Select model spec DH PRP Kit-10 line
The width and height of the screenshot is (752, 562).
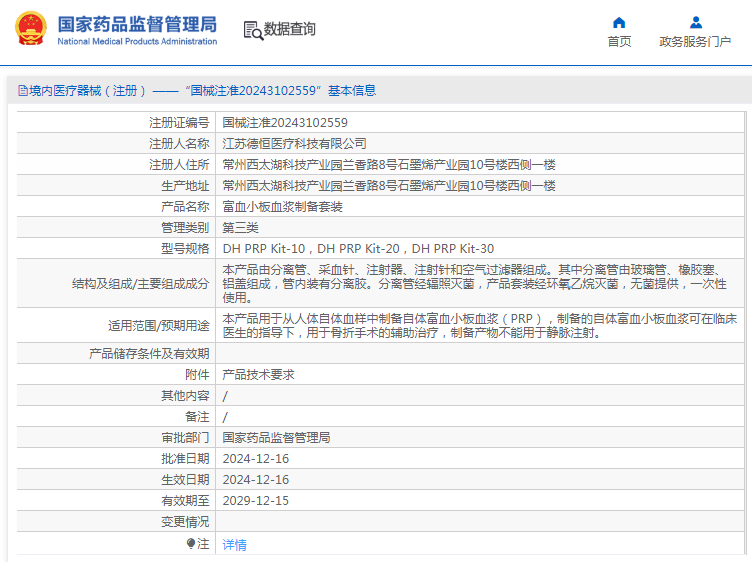click(358, 249)
